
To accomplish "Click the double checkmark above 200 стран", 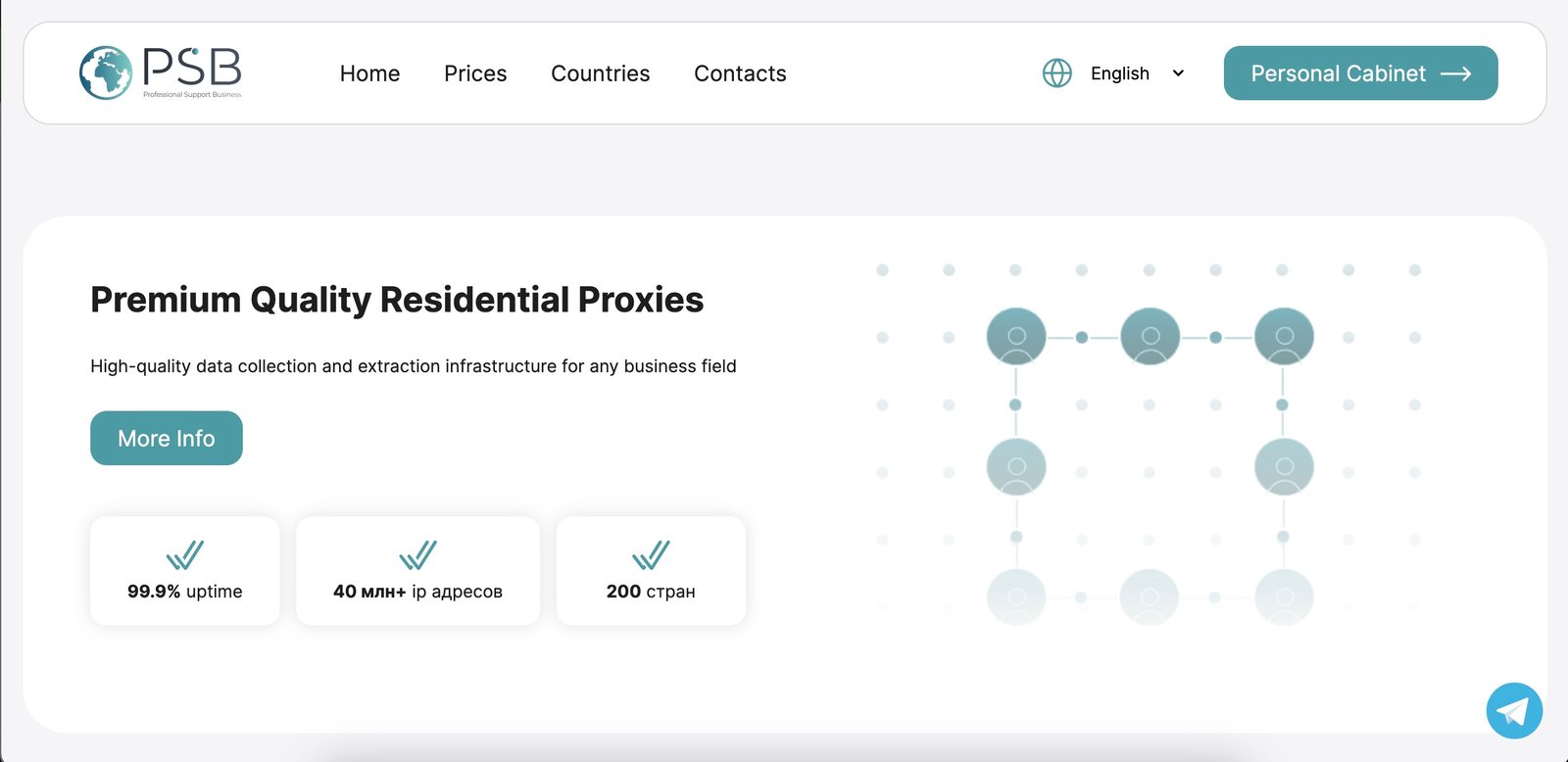I will click(651, 555).
